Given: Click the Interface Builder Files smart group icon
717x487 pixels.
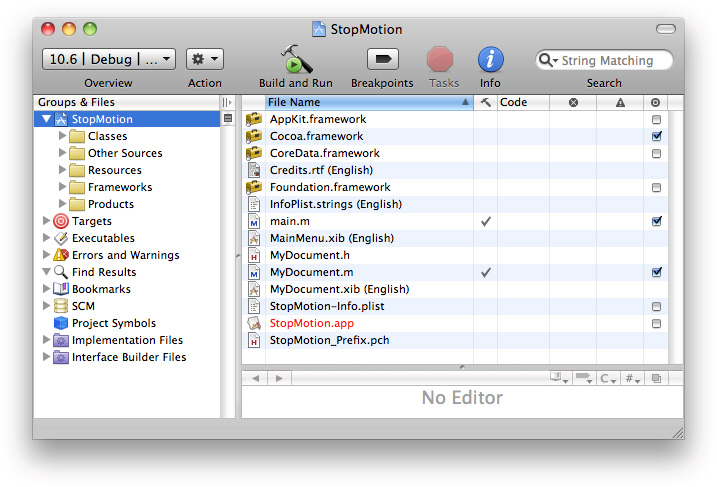Looking at the screenshot, I should click(x=61, y=357).
